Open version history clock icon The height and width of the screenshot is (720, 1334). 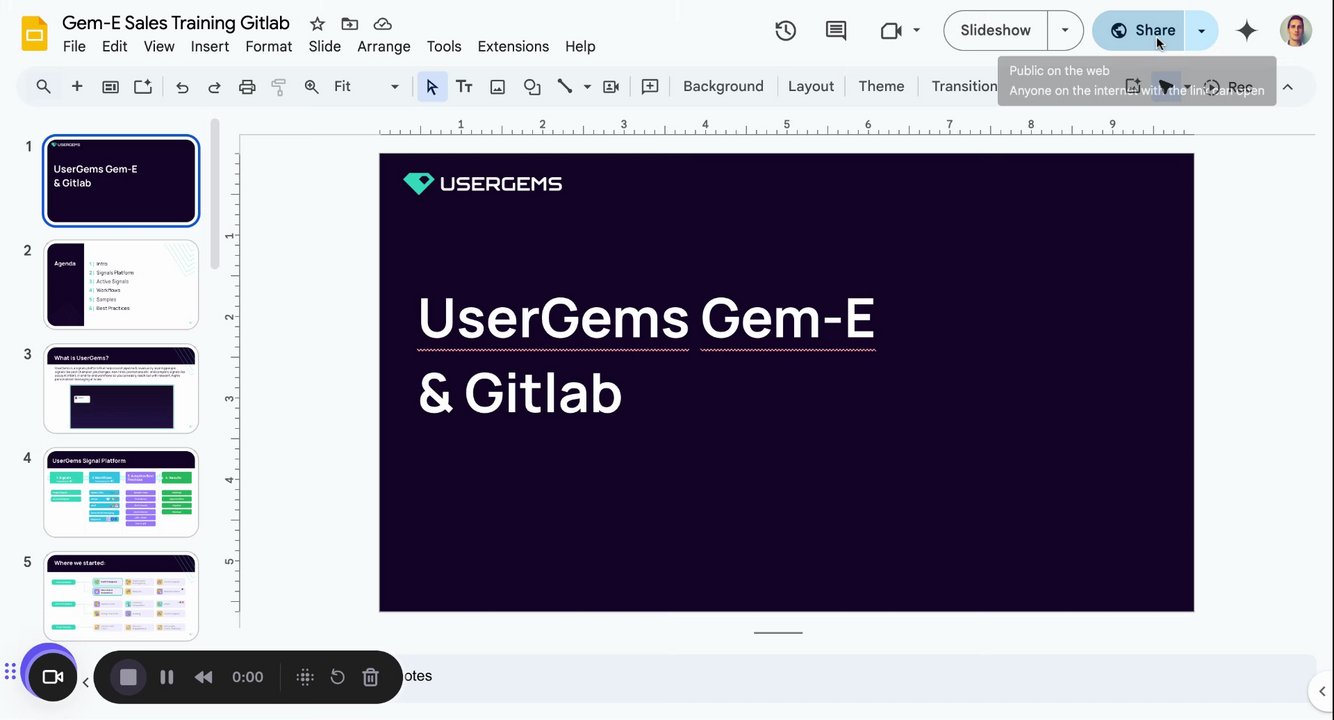click(x=786, y=31)
